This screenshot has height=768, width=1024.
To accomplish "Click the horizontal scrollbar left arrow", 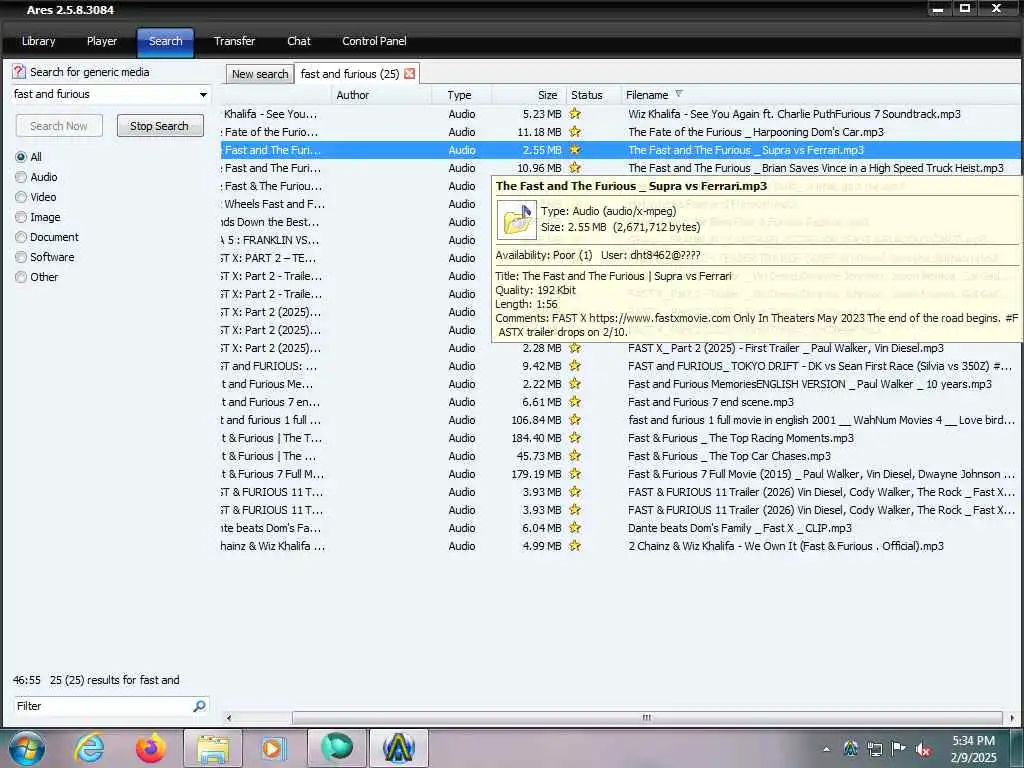I will click(229, 718).
